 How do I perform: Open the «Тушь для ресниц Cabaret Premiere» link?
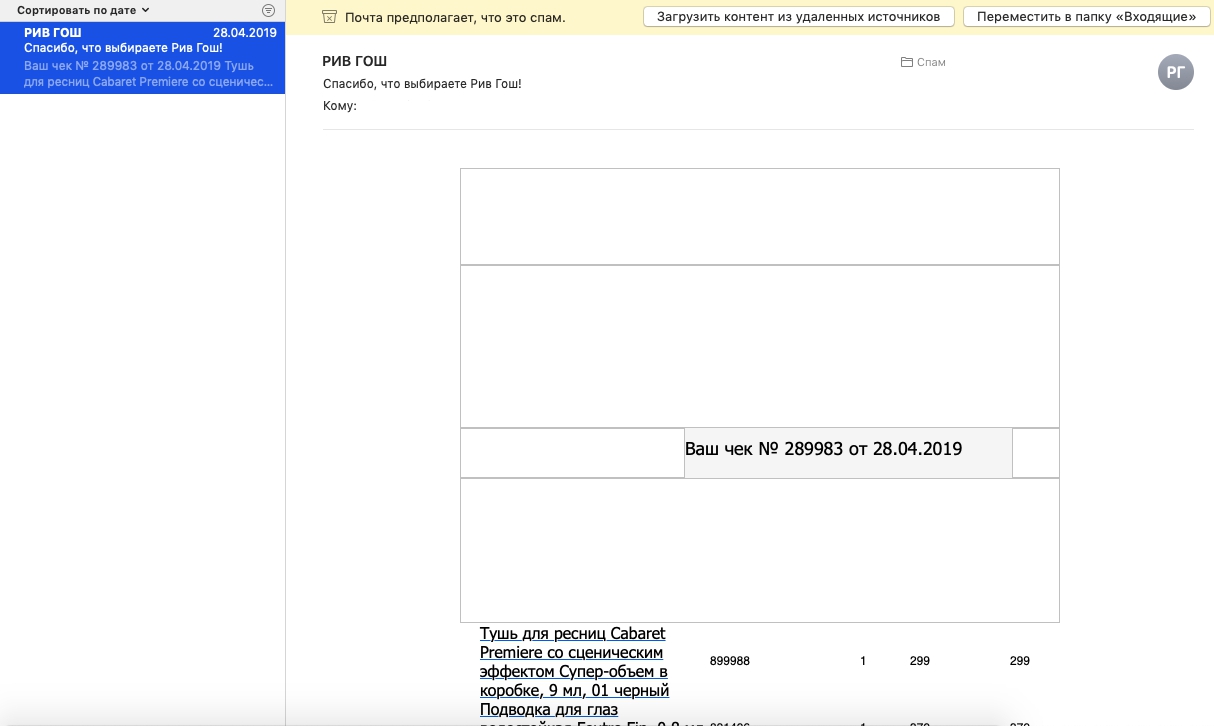tap(575, 662)
